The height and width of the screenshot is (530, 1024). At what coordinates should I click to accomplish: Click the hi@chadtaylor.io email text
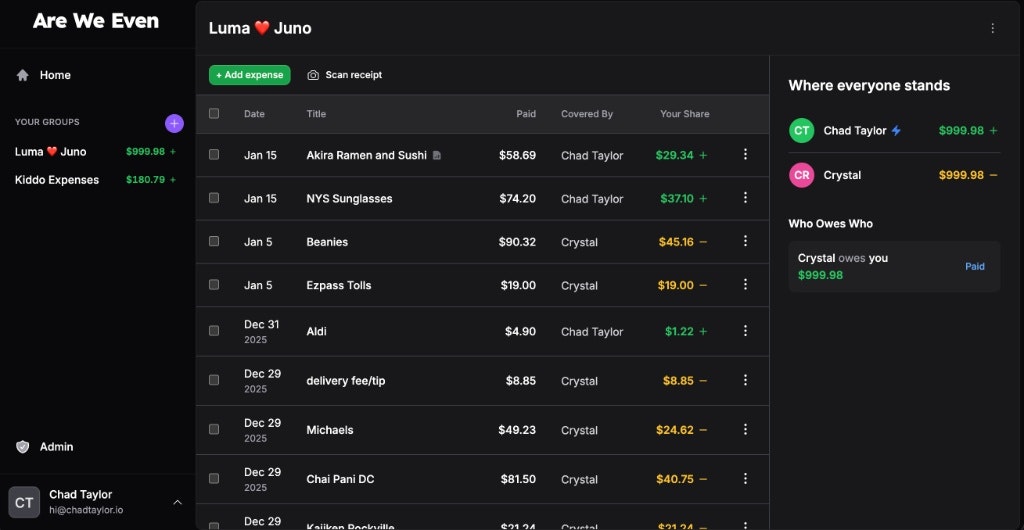coord(86,510)
